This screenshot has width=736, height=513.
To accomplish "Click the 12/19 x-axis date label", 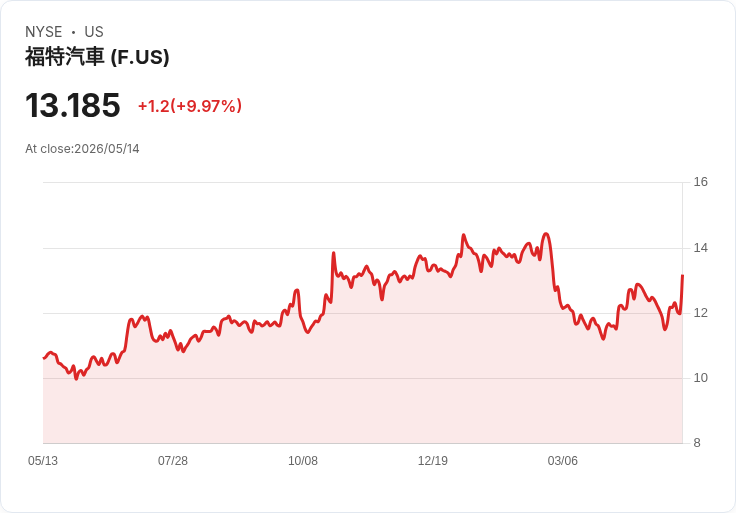I will coord(433,461).
